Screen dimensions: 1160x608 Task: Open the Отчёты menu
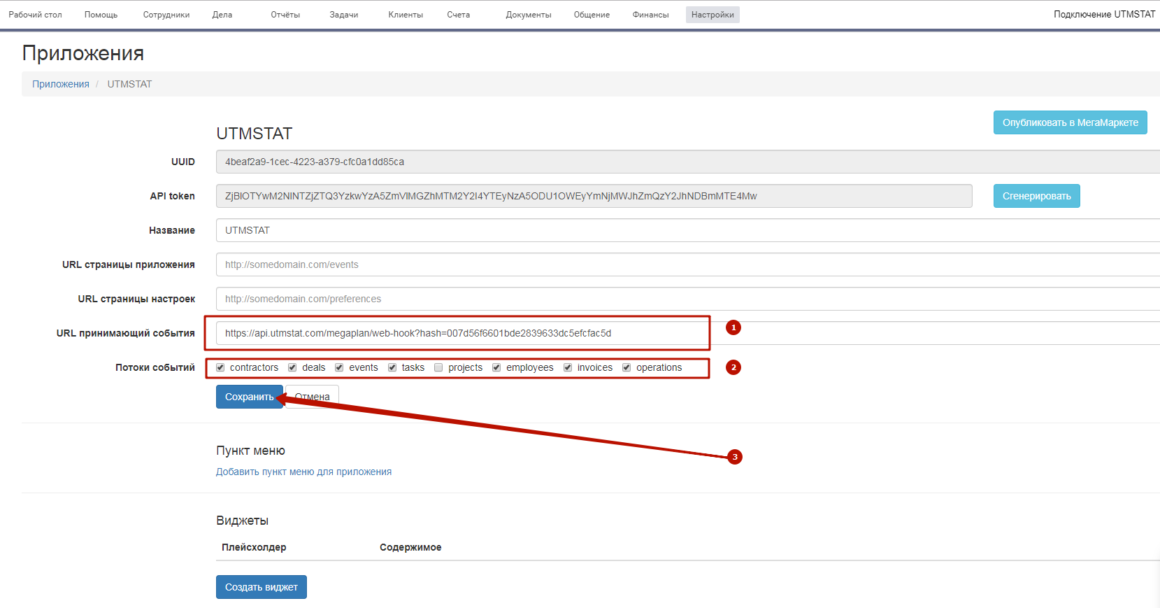pos(285,15)
